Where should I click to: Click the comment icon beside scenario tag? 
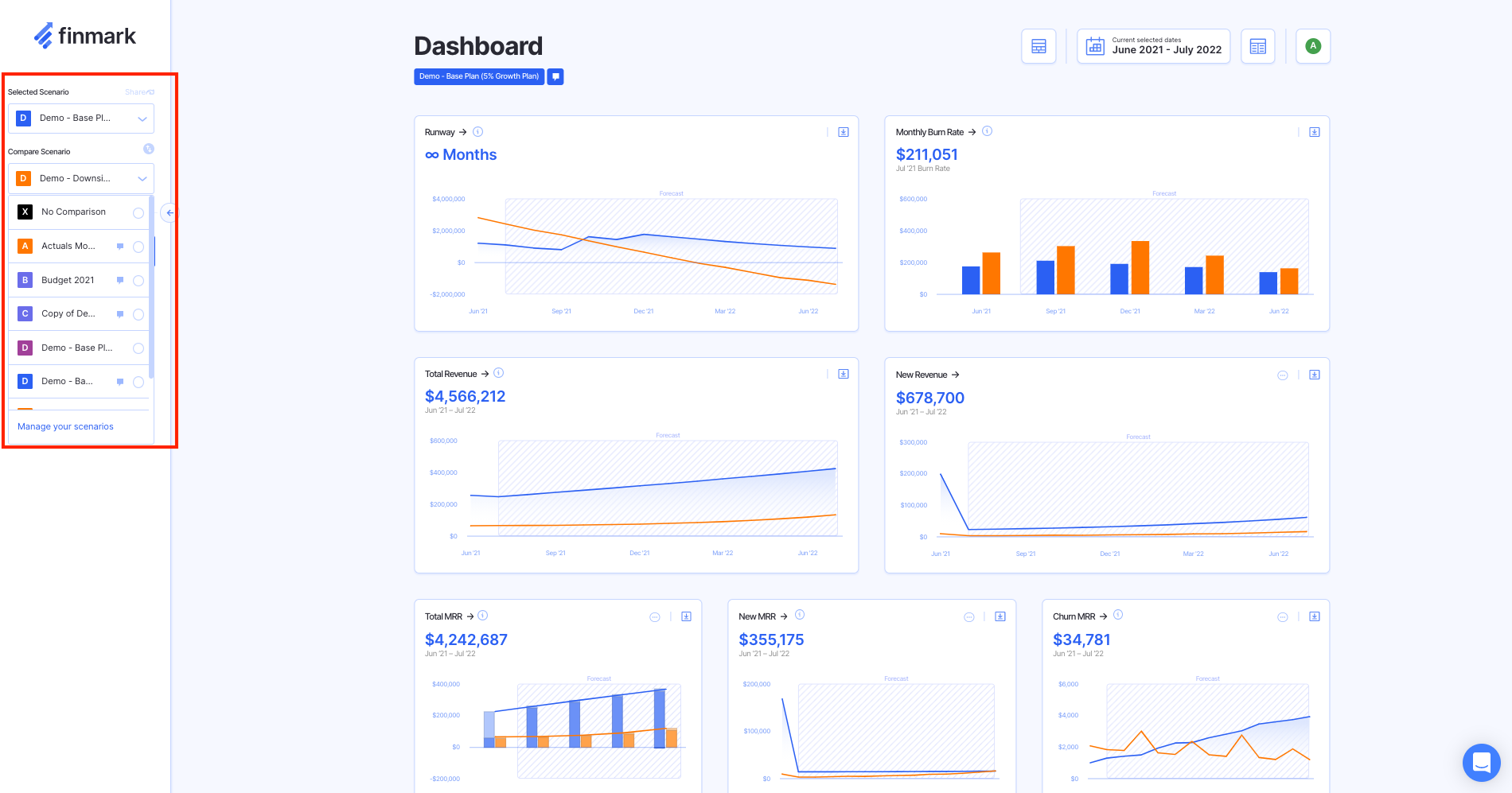pos(555,76)
